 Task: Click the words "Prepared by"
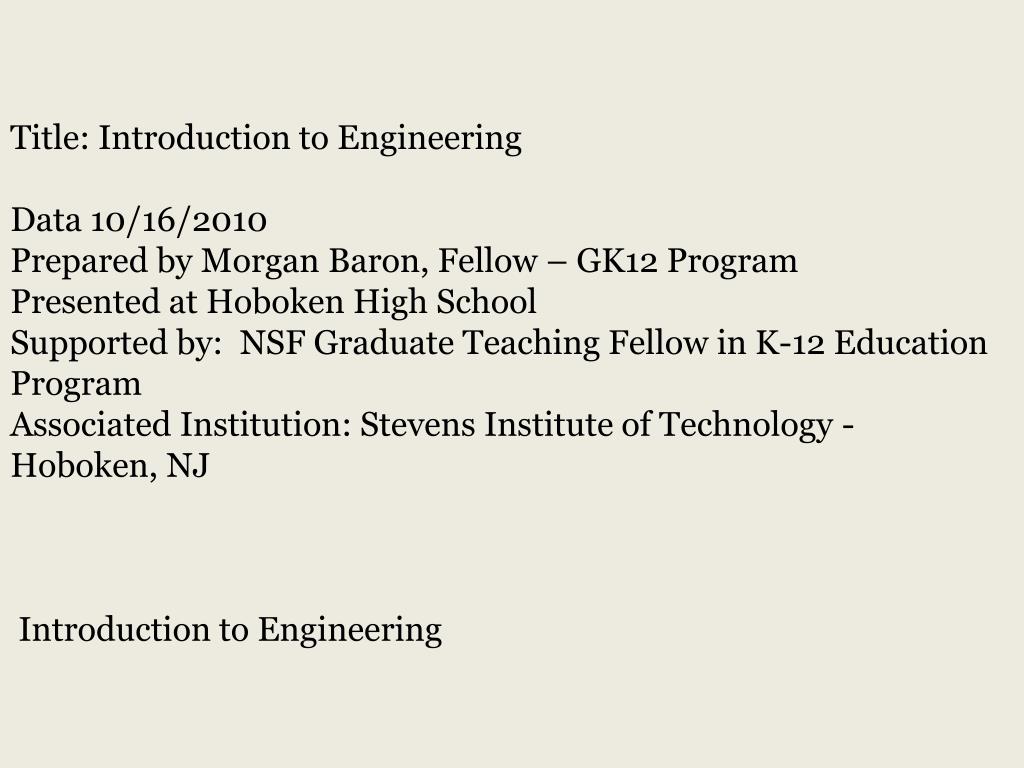101,261
